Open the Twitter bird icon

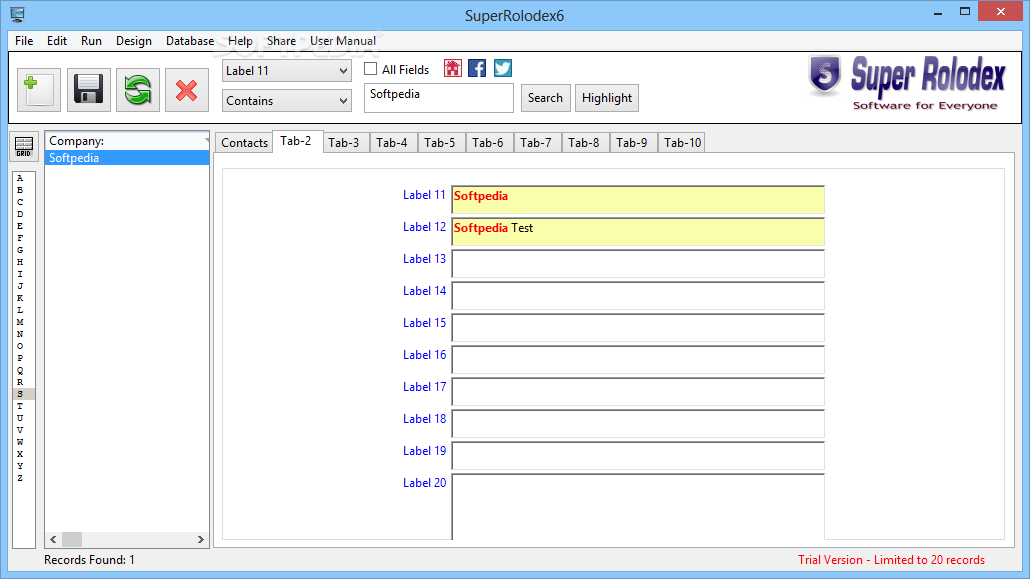503,68
